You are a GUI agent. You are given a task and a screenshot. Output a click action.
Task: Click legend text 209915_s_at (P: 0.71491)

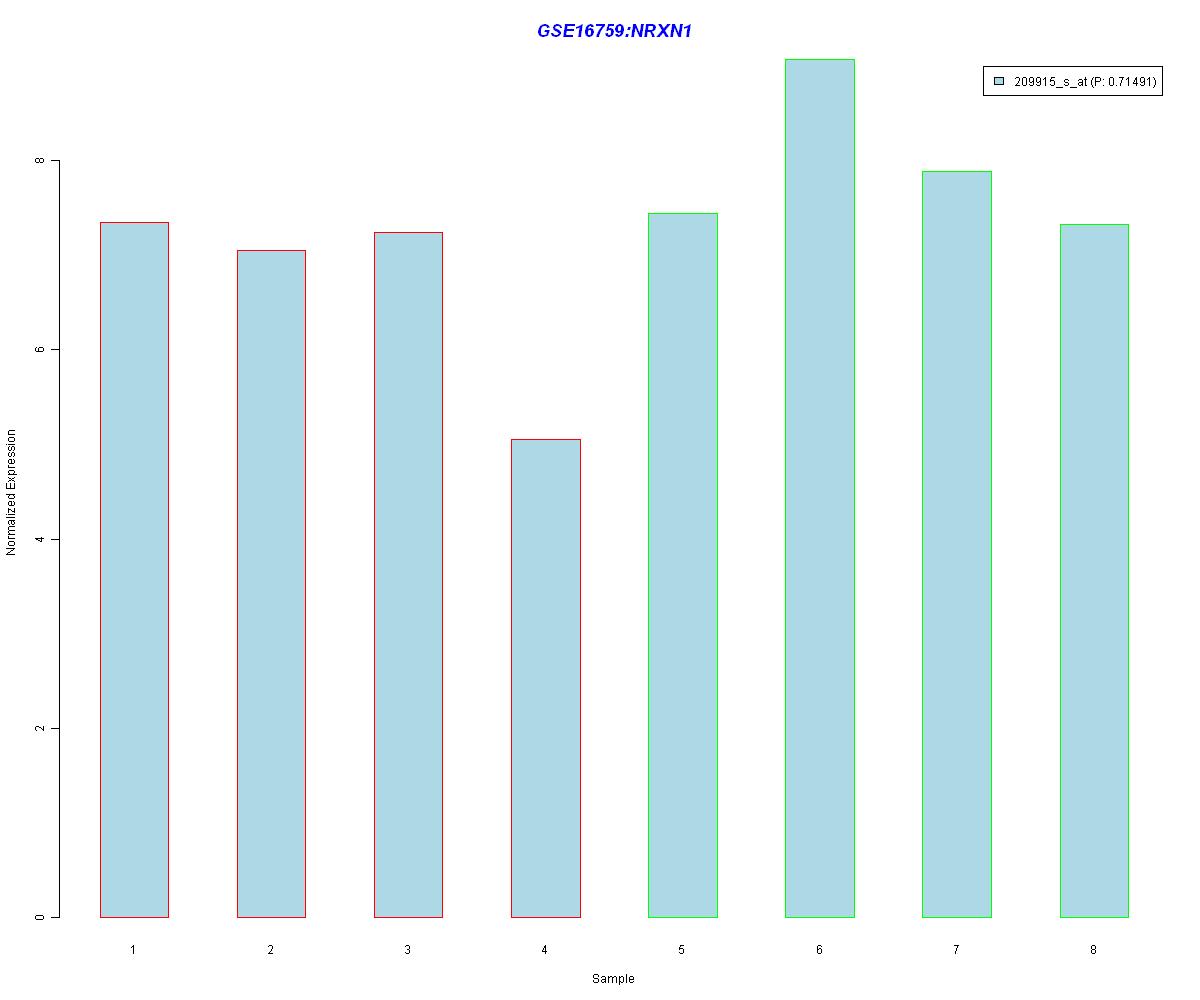[1085, 82]
